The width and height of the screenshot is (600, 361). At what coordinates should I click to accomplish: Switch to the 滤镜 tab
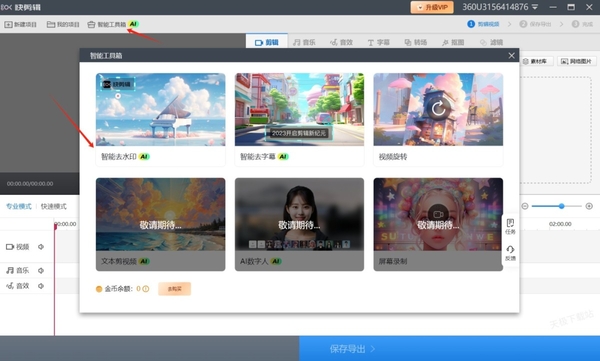[491, 42]
